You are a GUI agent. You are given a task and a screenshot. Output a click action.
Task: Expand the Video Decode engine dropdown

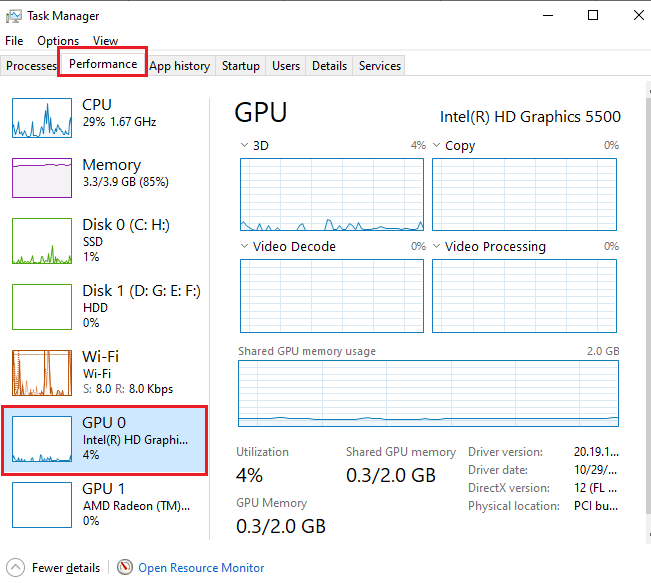[x=246, y=247]
